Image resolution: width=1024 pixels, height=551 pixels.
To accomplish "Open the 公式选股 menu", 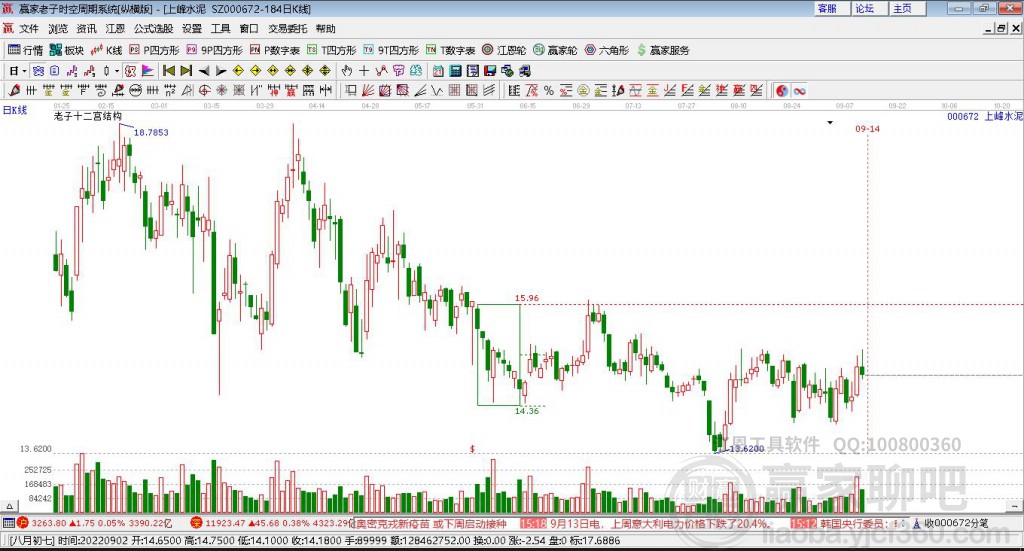I will tap(153, 29).
